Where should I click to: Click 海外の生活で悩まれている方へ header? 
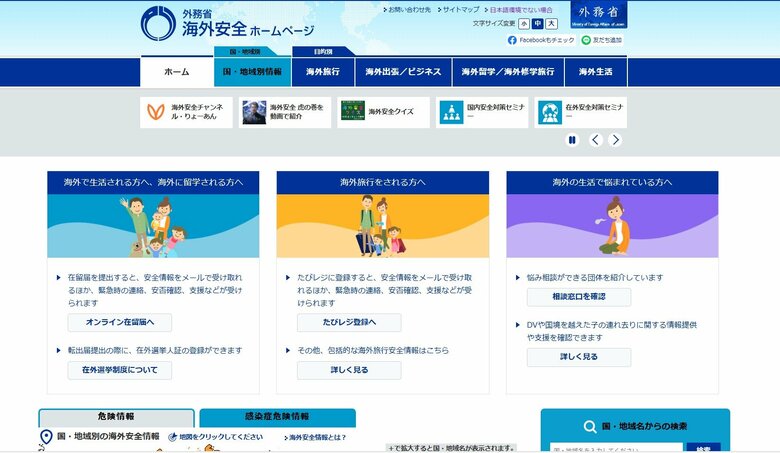(x=612, y=182)
